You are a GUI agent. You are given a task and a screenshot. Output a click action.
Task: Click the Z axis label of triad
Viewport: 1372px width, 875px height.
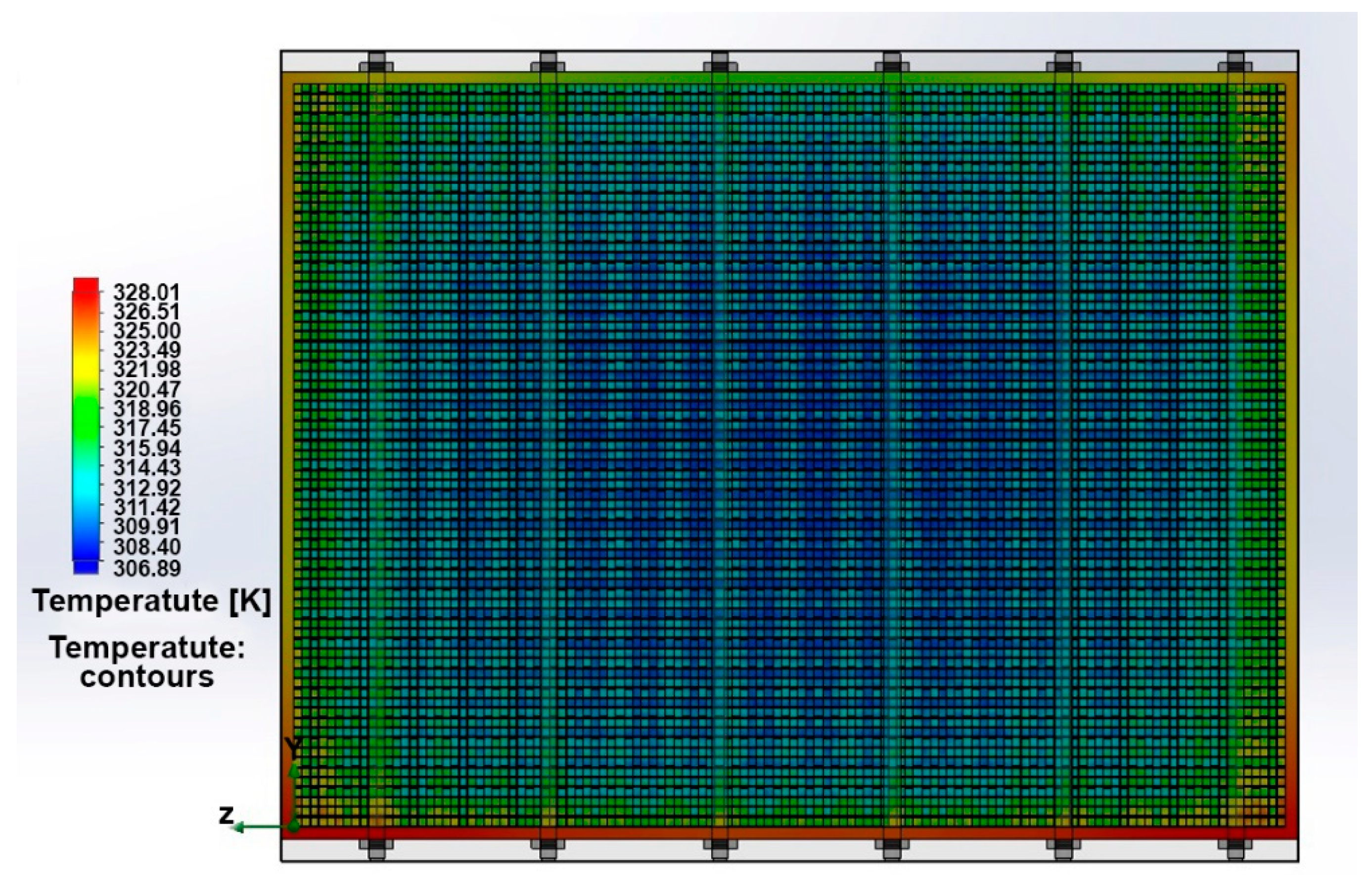pyautogui.click(x=226, y=815)
